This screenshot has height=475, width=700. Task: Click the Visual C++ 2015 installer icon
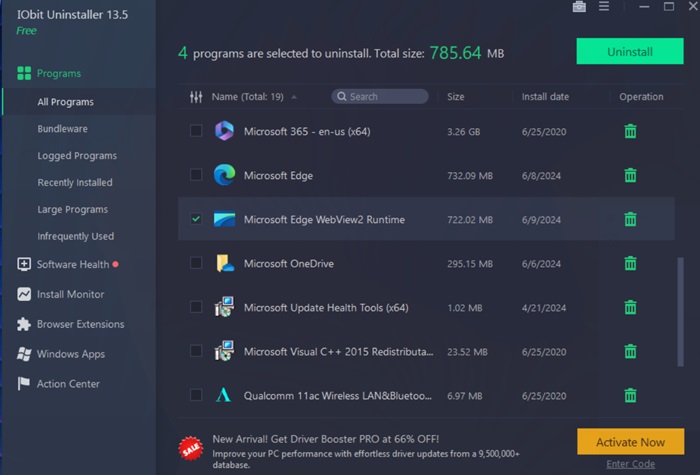[x=224, y=351]
